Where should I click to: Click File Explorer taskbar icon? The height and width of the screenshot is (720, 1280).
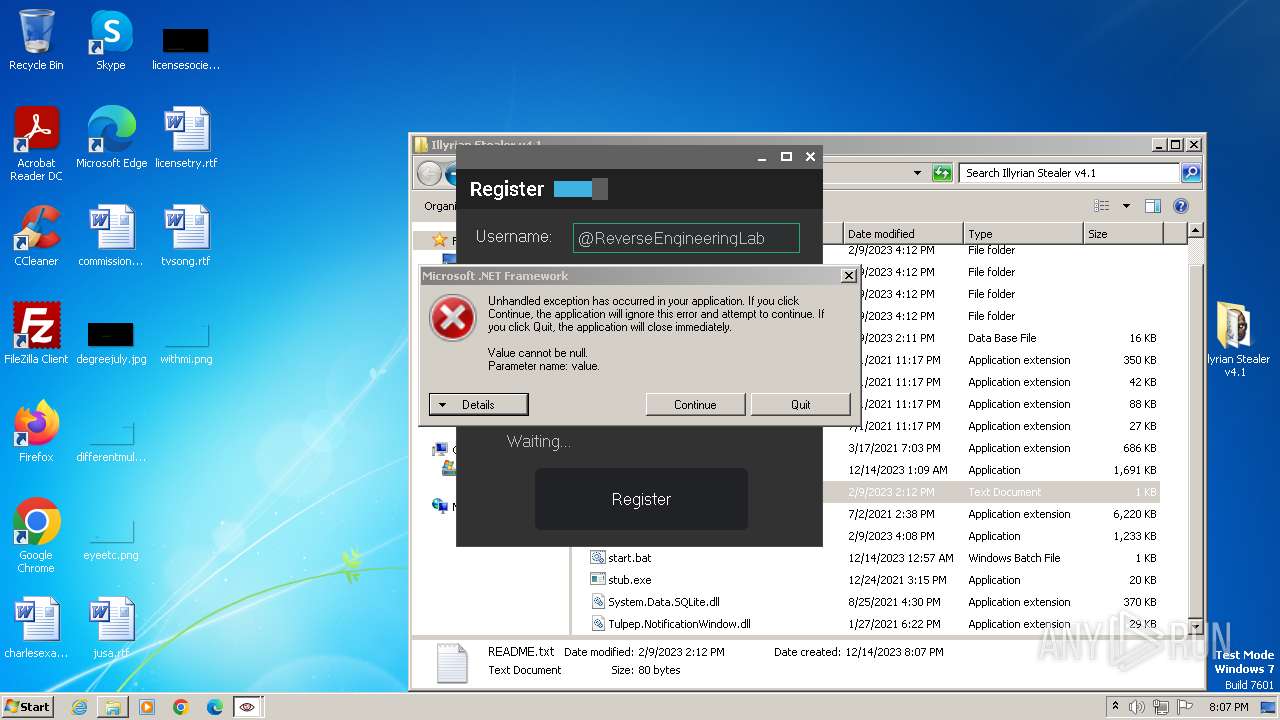(x=113, y=707)
